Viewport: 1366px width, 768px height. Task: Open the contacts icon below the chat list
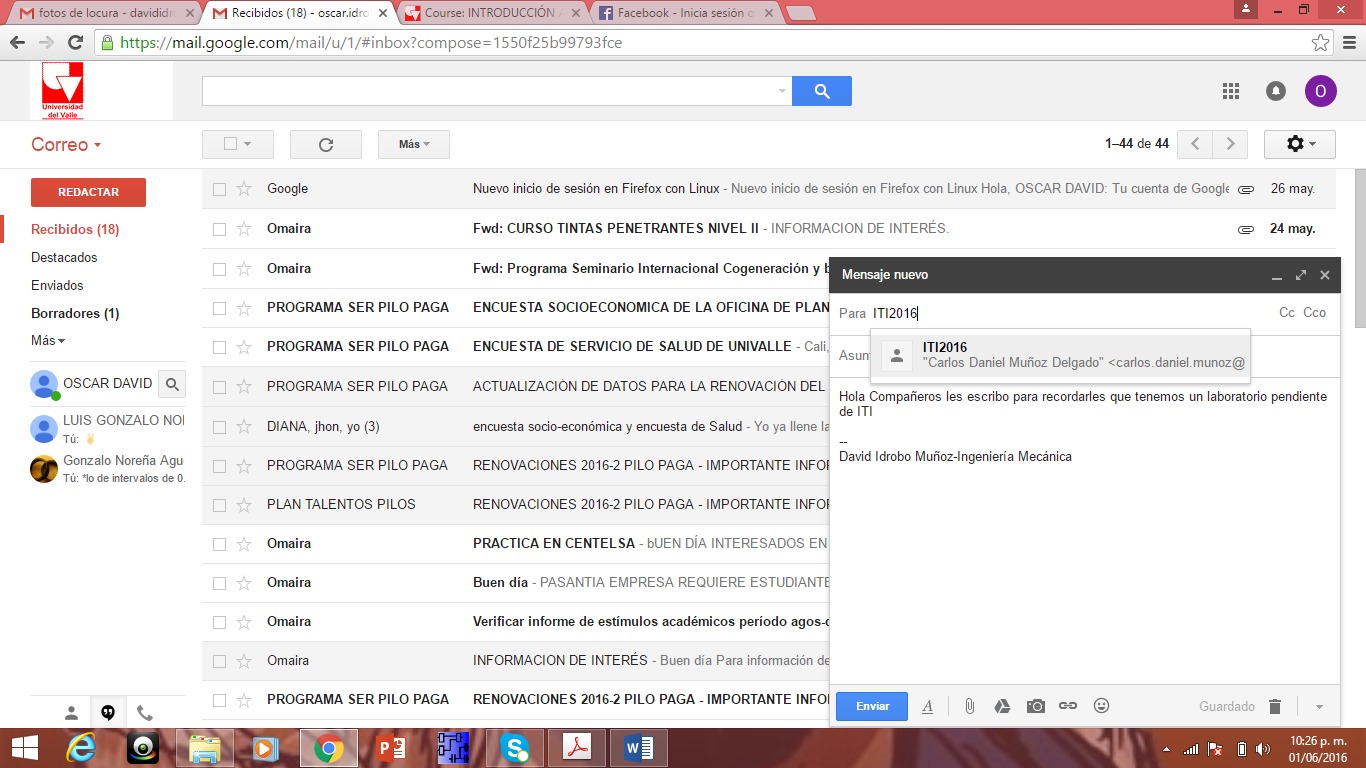pyautogui.click(x=71, y=713)
